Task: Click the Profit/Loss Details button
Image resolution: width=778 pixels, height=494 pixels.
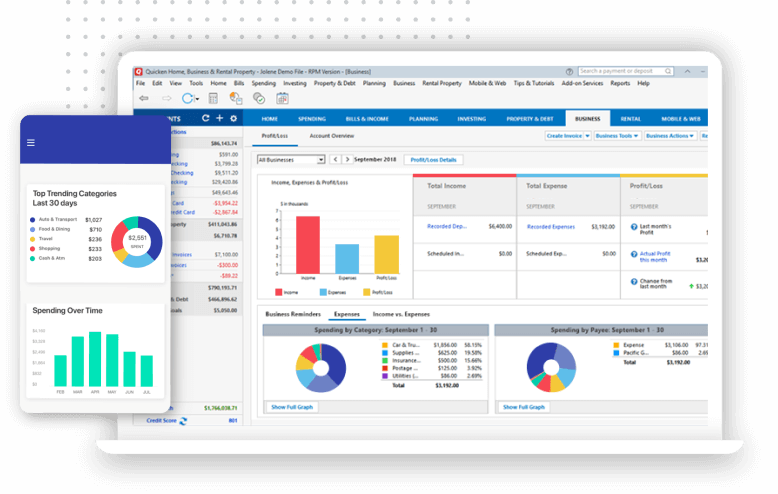Action: click(433, 160)
